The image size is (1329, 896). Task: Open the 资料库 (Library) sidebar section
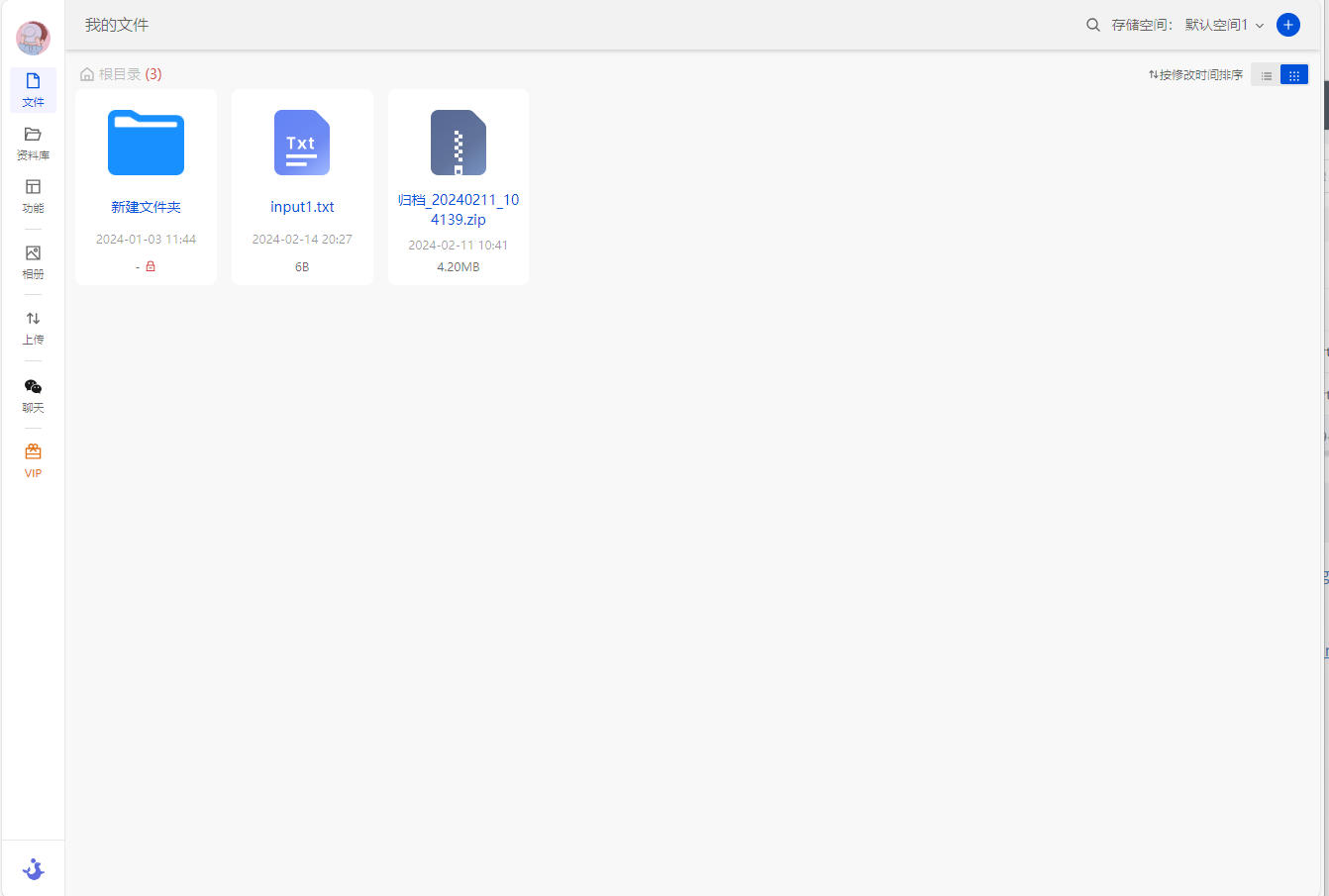click(x=33, y=143)
